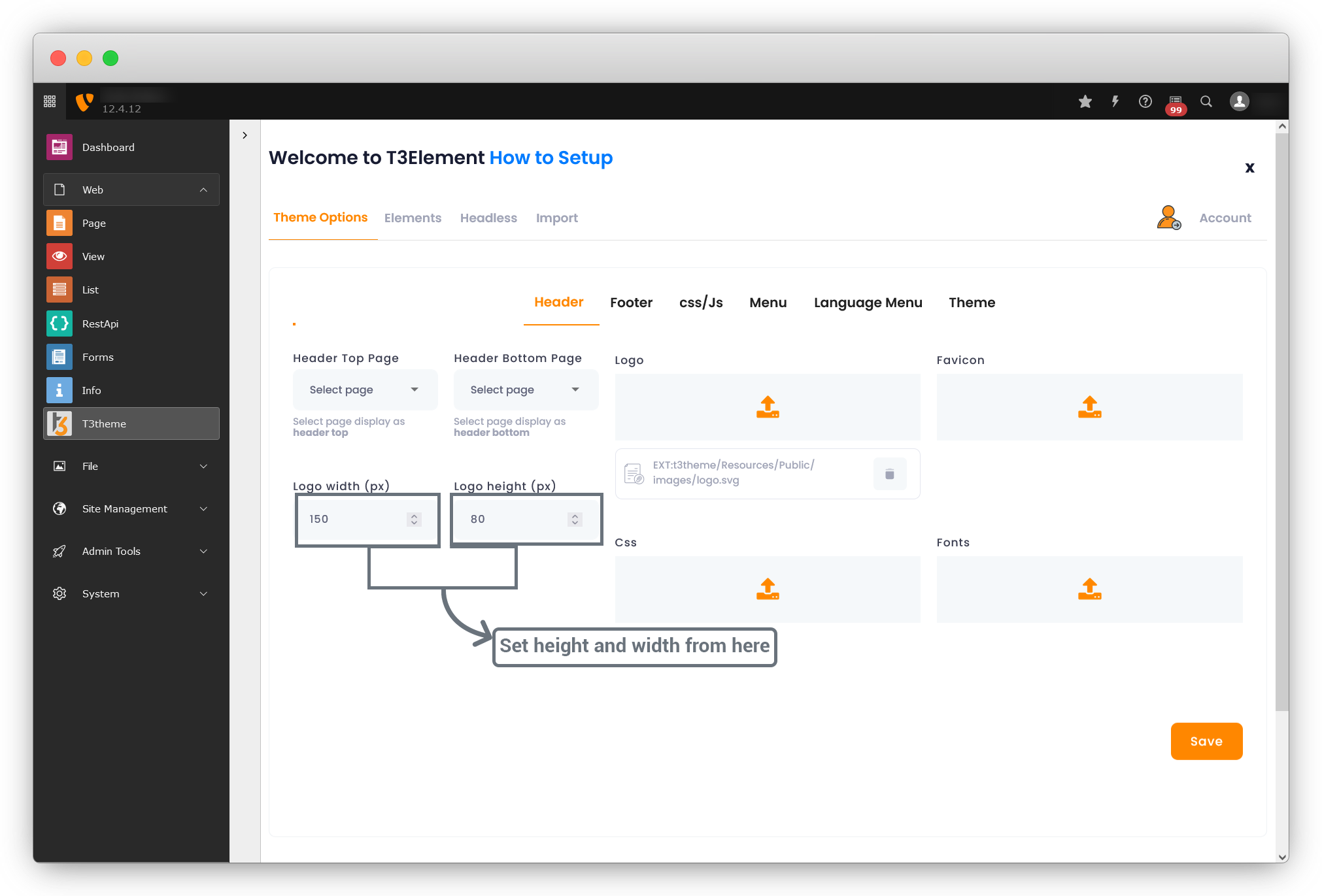
Task: Click the Account link
Action: pos(1225,218)
